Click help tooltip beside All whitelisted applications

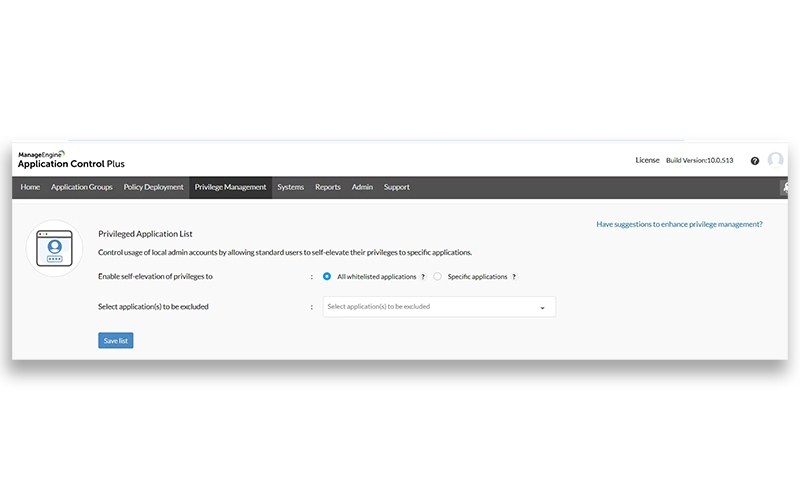coord(424,277)
